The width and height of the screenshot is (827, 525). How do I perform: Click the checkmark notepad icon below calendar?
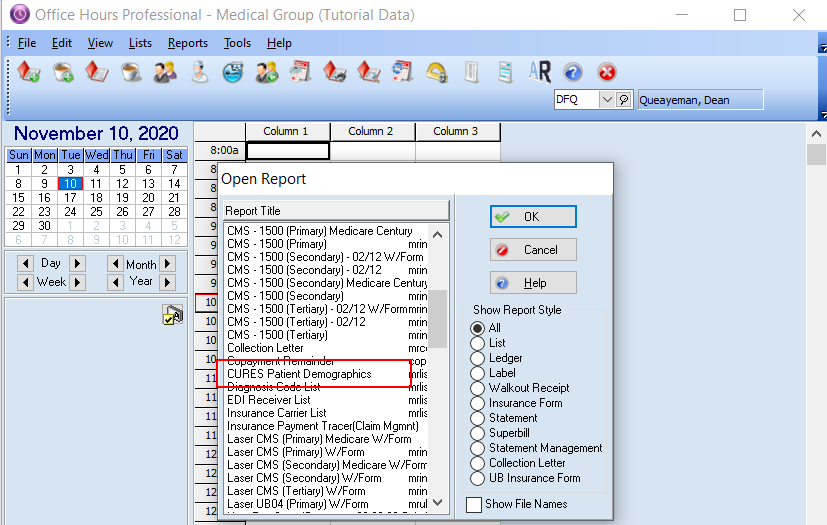coord(172,314)
